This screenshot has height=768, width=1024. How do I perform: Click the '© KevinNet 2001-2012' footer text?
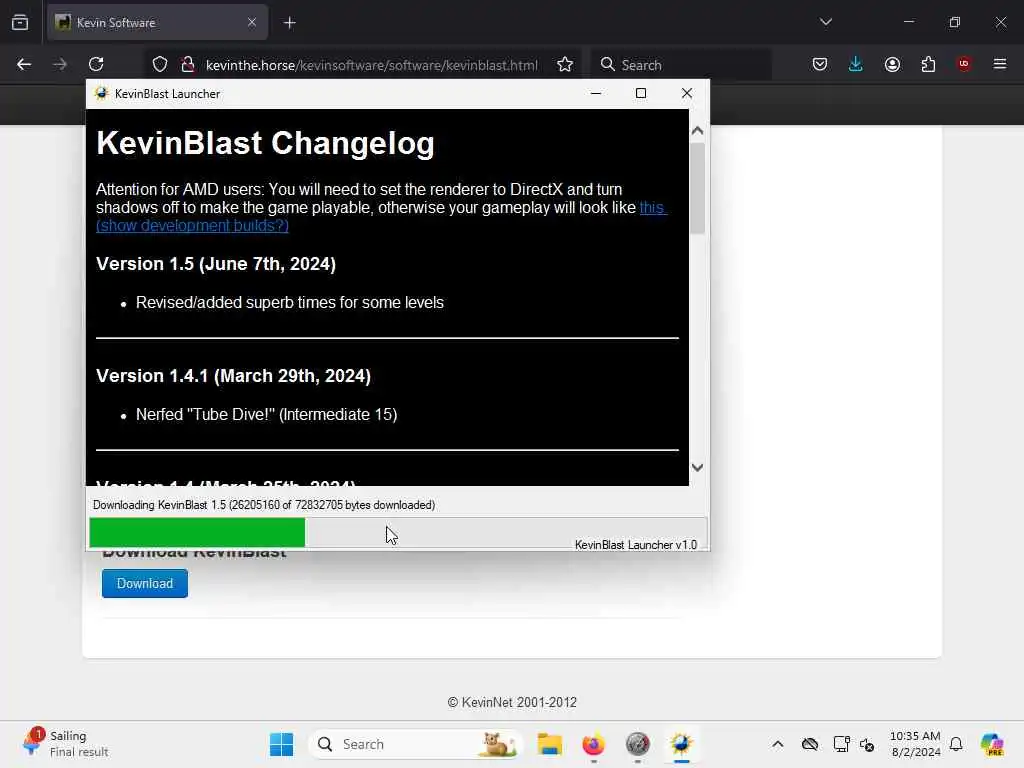click(512, 702)
